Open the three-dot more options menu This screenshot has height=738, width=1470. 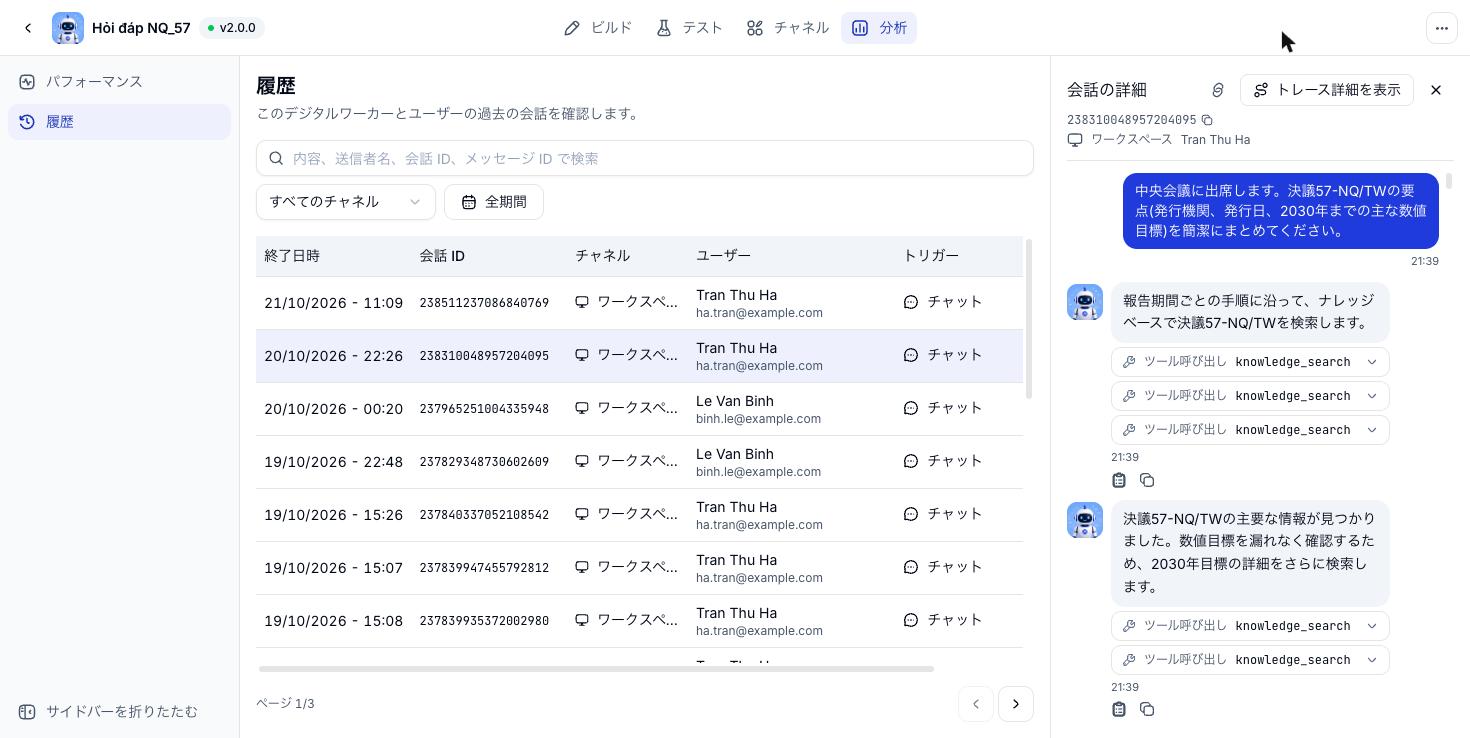tap(1441, 28)
